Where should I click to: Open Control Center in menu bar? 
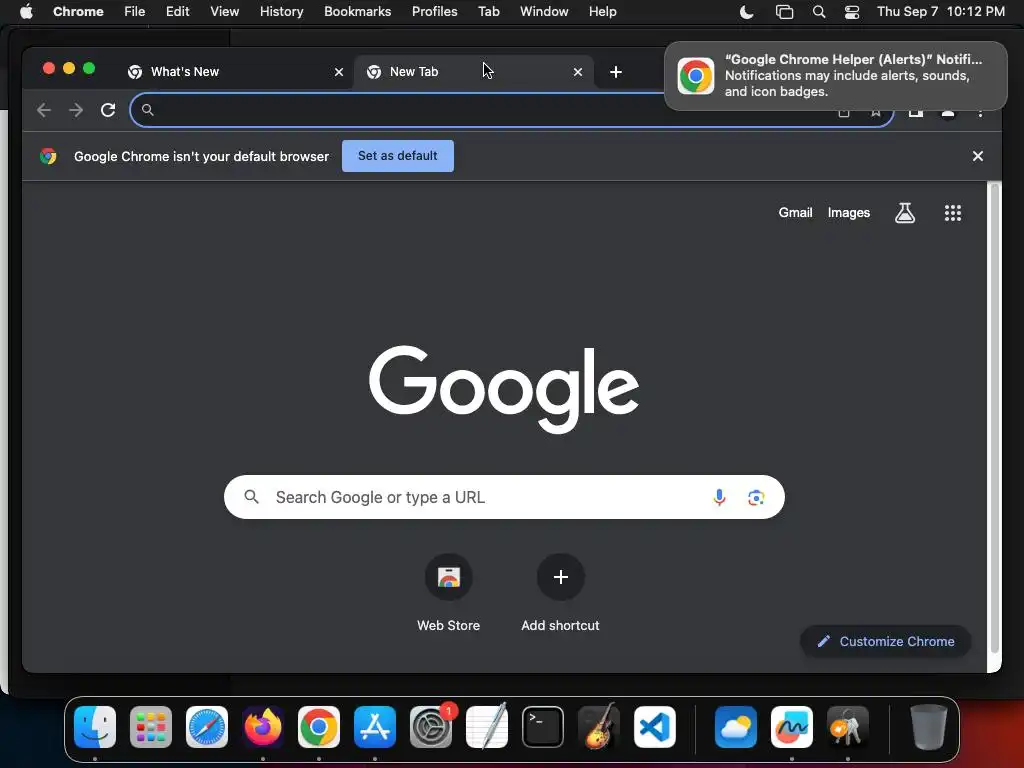click(852, 12)
